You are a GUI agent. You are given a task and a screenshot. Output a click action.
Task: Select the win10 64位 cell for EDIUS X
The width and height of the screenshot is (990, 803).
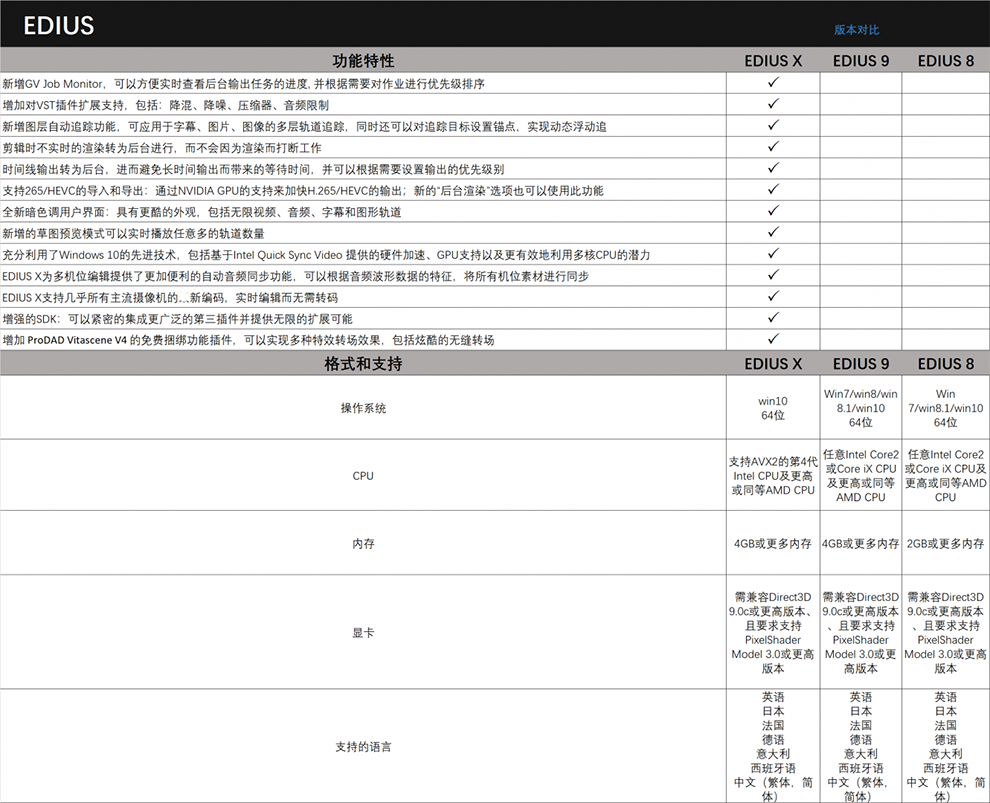point(773,408)
